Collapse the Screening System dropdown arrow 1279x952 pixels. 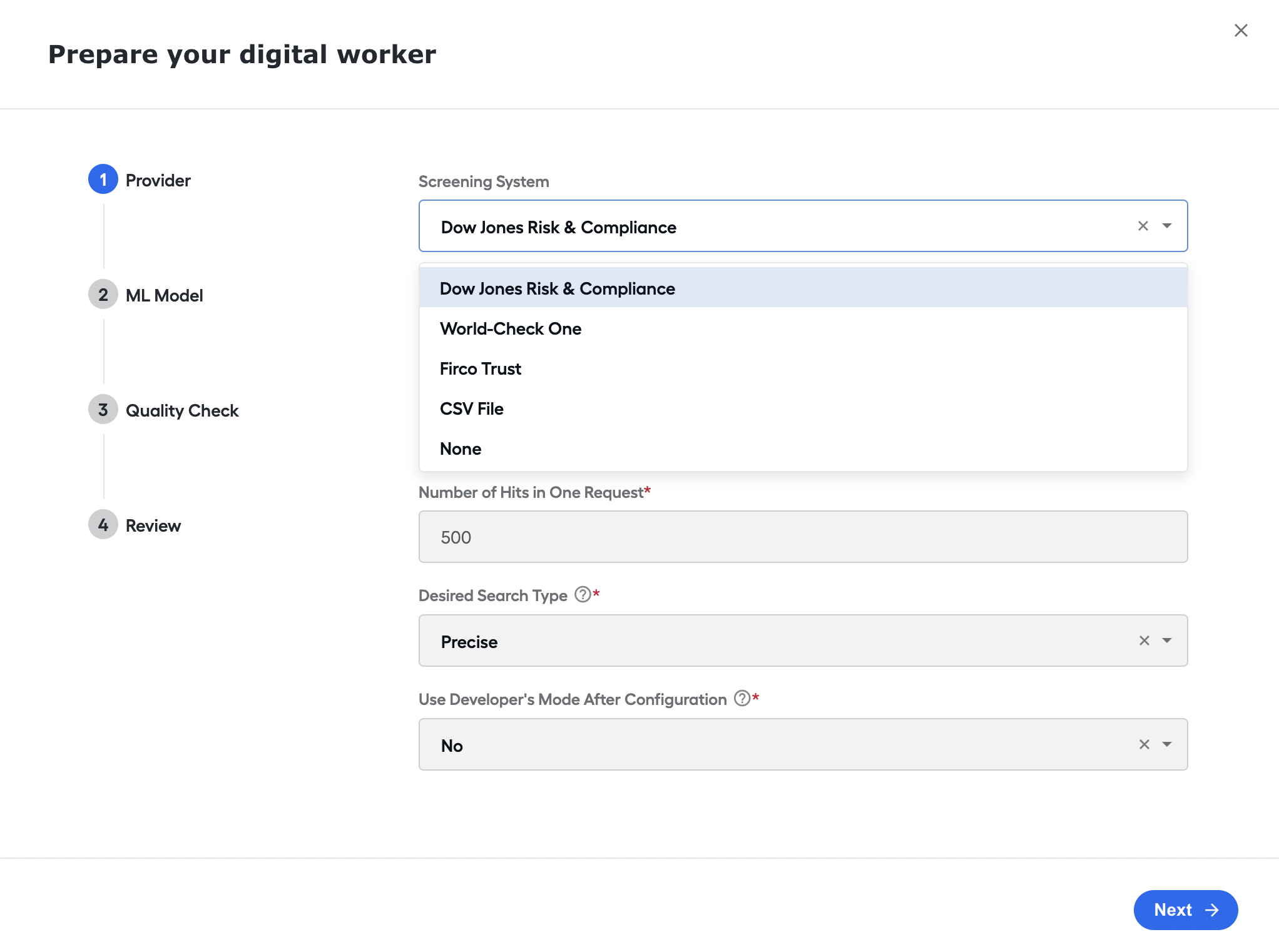point(1166,226)
